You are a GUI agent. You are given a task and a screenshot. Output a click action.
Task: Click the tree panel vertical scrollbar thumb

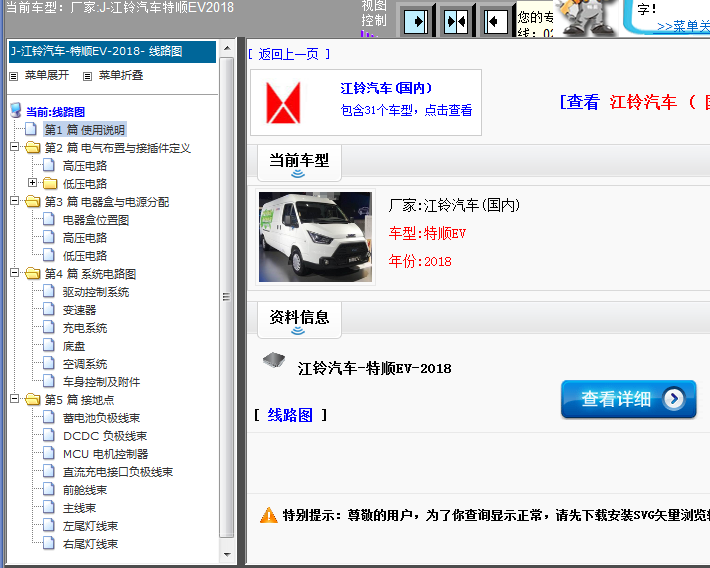tap(227, 297)
